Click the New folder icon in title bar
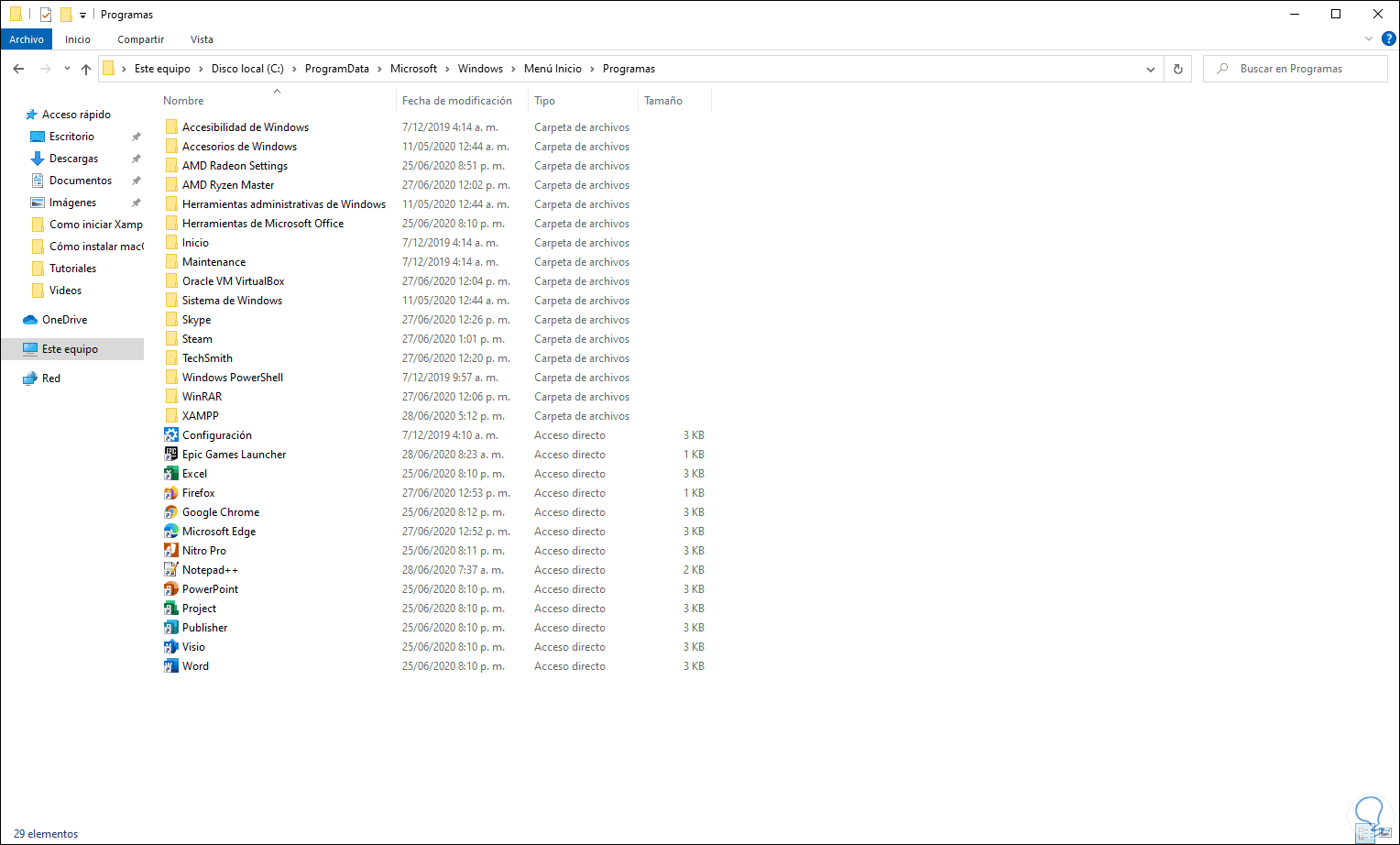This screenshot has width=1400, height=845. tap(66, 15)
